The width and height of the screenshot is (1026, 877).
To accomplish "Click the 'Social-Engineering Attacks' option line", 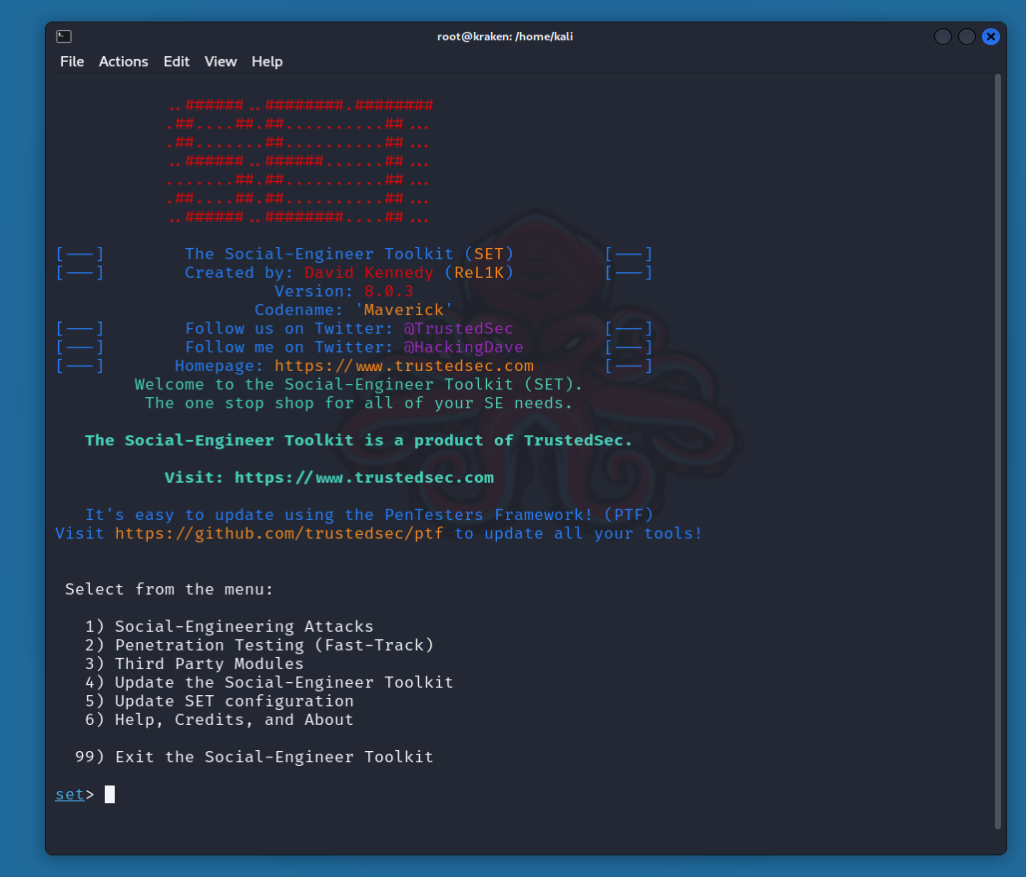I will (243, 627).
